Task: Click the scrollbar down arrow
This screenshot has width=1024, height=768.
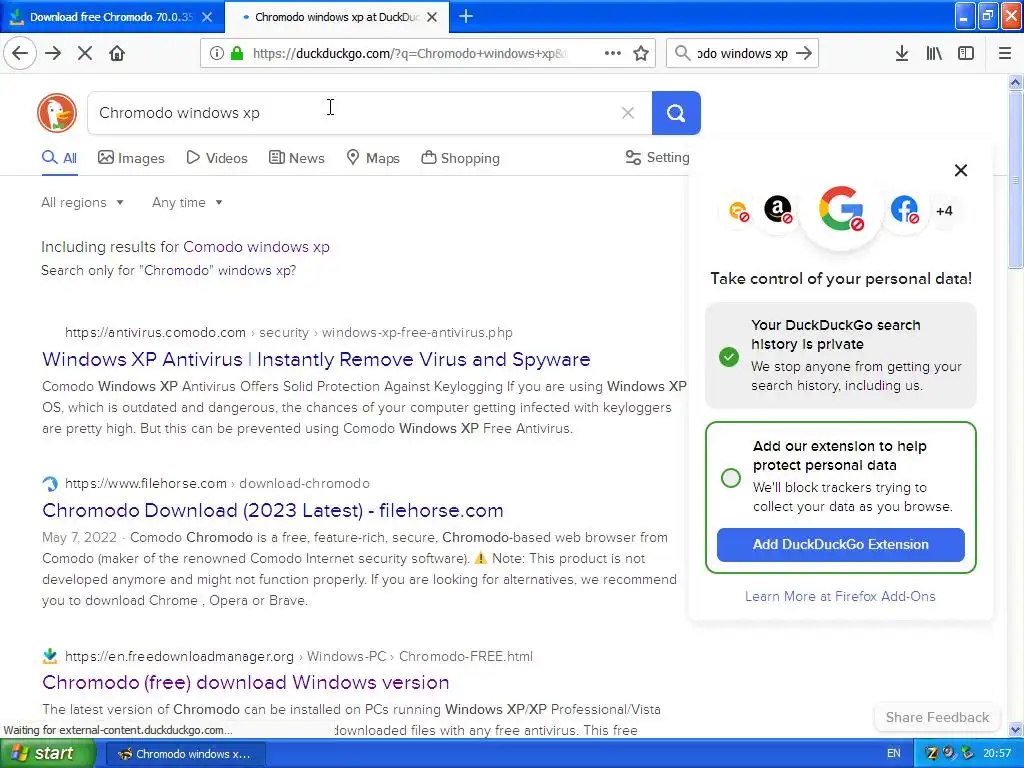Action: tap(1015, 729)
